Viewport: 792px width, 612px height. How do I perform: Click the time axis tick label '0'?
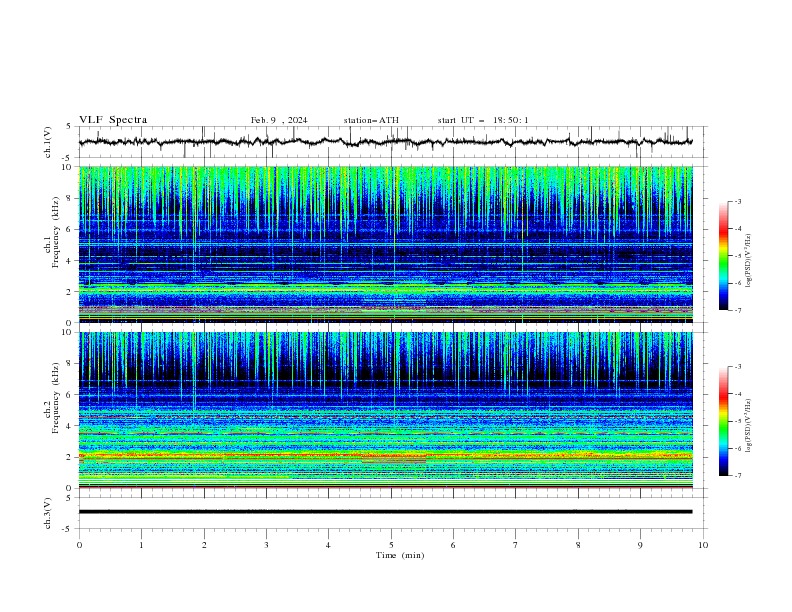pyautogui.click(x=79, y=545)
